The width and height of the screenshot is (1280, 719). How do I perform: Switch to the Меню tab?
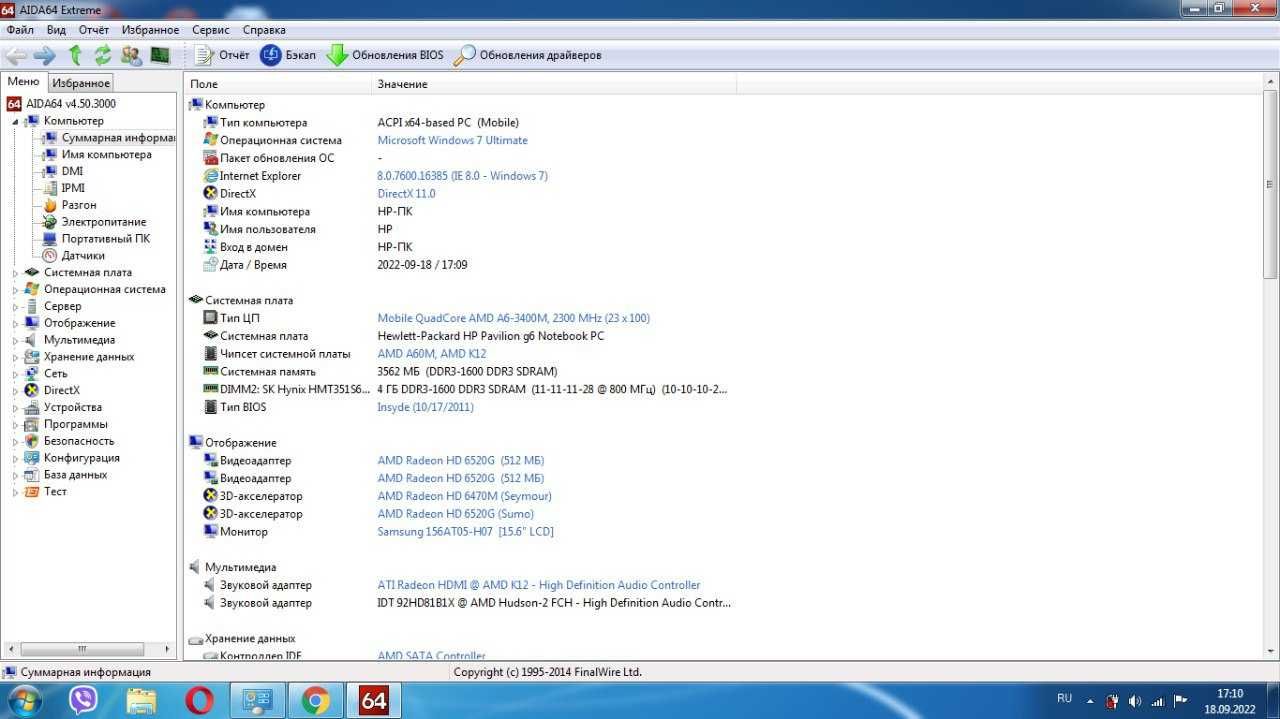click(x=24, y=82)
